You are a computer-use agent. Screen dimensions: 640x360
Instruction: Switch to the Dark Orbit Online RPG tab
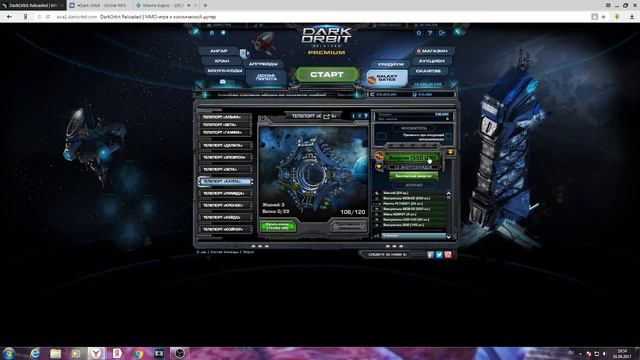pyautogui.click(x=99, y=5)
